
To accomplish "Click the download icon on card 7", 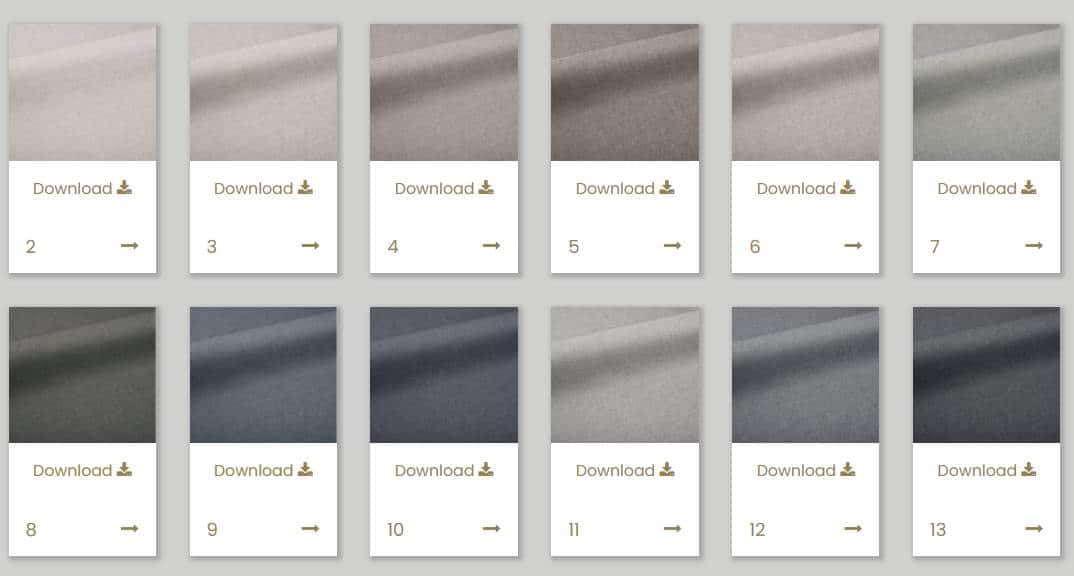I will pyautogui.click(x=1028, y=187).
